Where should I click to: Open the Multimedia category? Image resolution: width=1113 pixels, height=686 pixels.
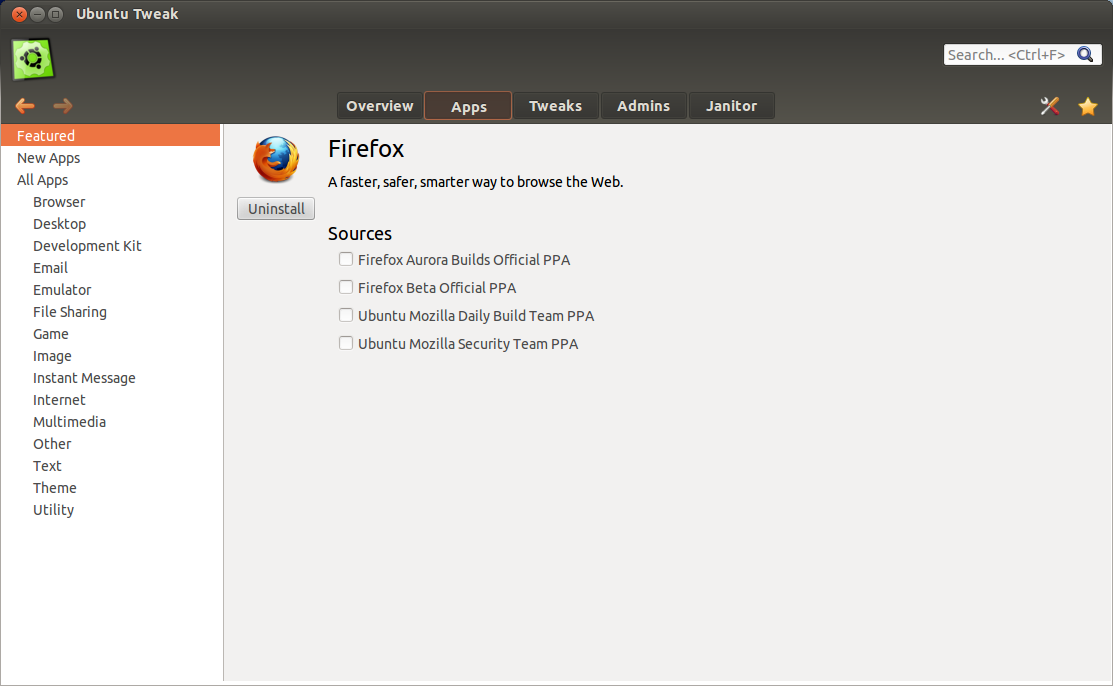point(111,422)
